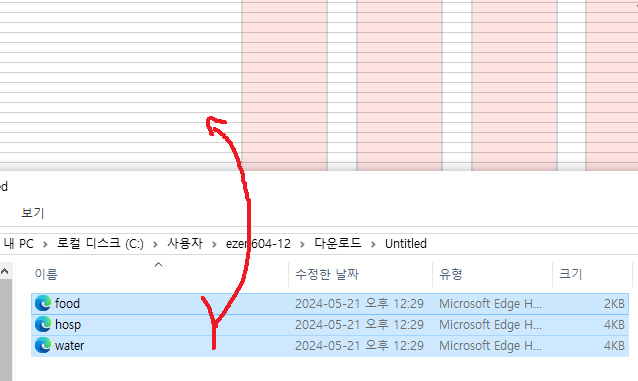The image size is (638, 381).
Task: Click the Microsoft Edge type of food
Action: (490, 304)
